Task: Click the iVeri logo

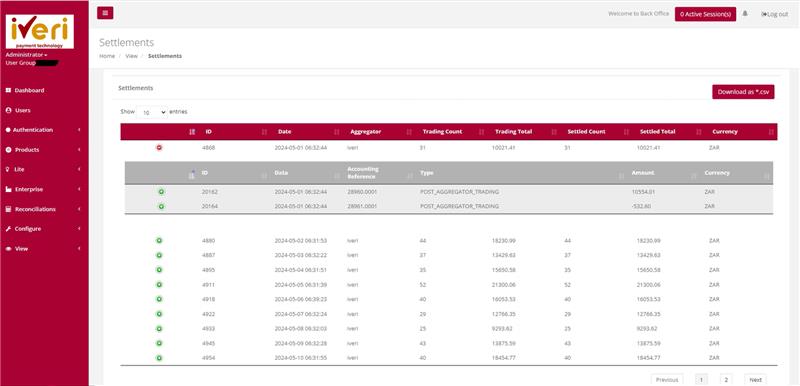Action: (x=39, y=32)
